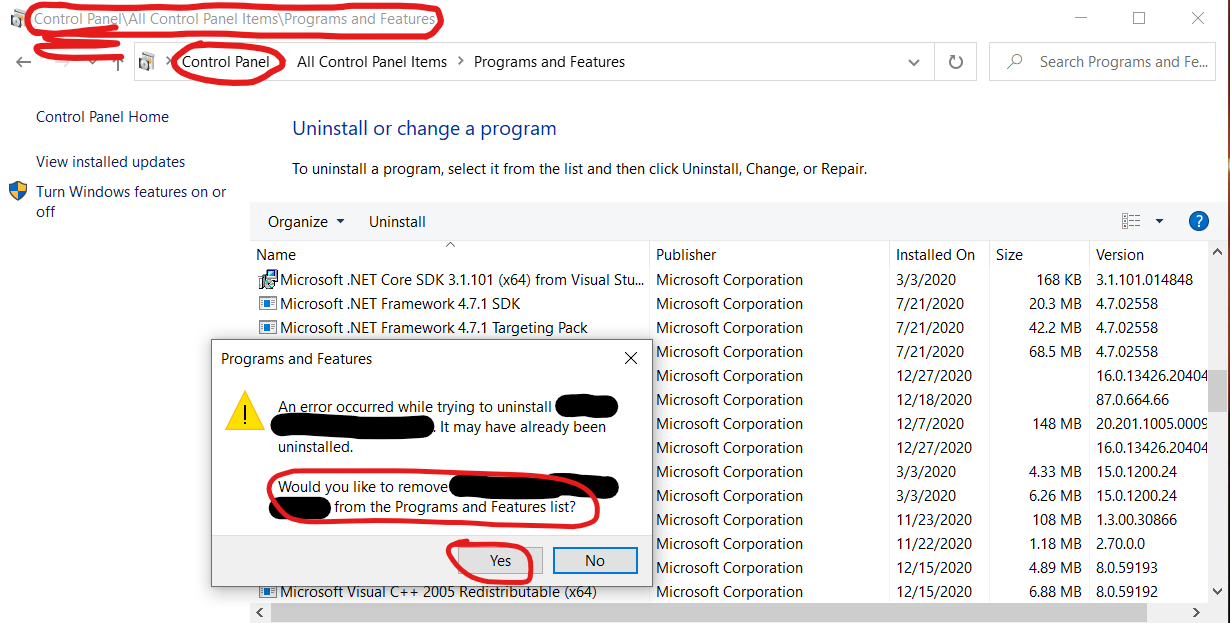Viewport: 1230px width, 623px height.
Task: Open the Organize dropdown menu
Action: point(306,222)
